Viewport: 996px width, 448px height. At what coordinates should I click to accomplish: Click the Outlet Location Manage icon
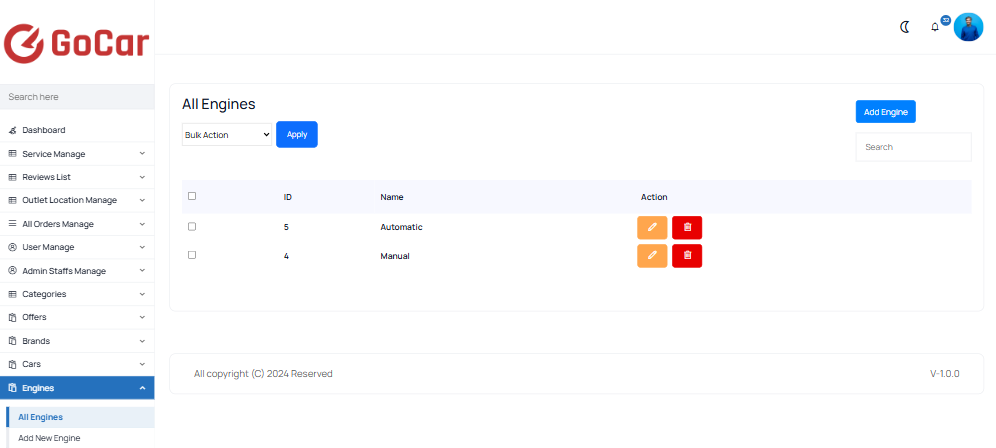[x=12, y=200]
